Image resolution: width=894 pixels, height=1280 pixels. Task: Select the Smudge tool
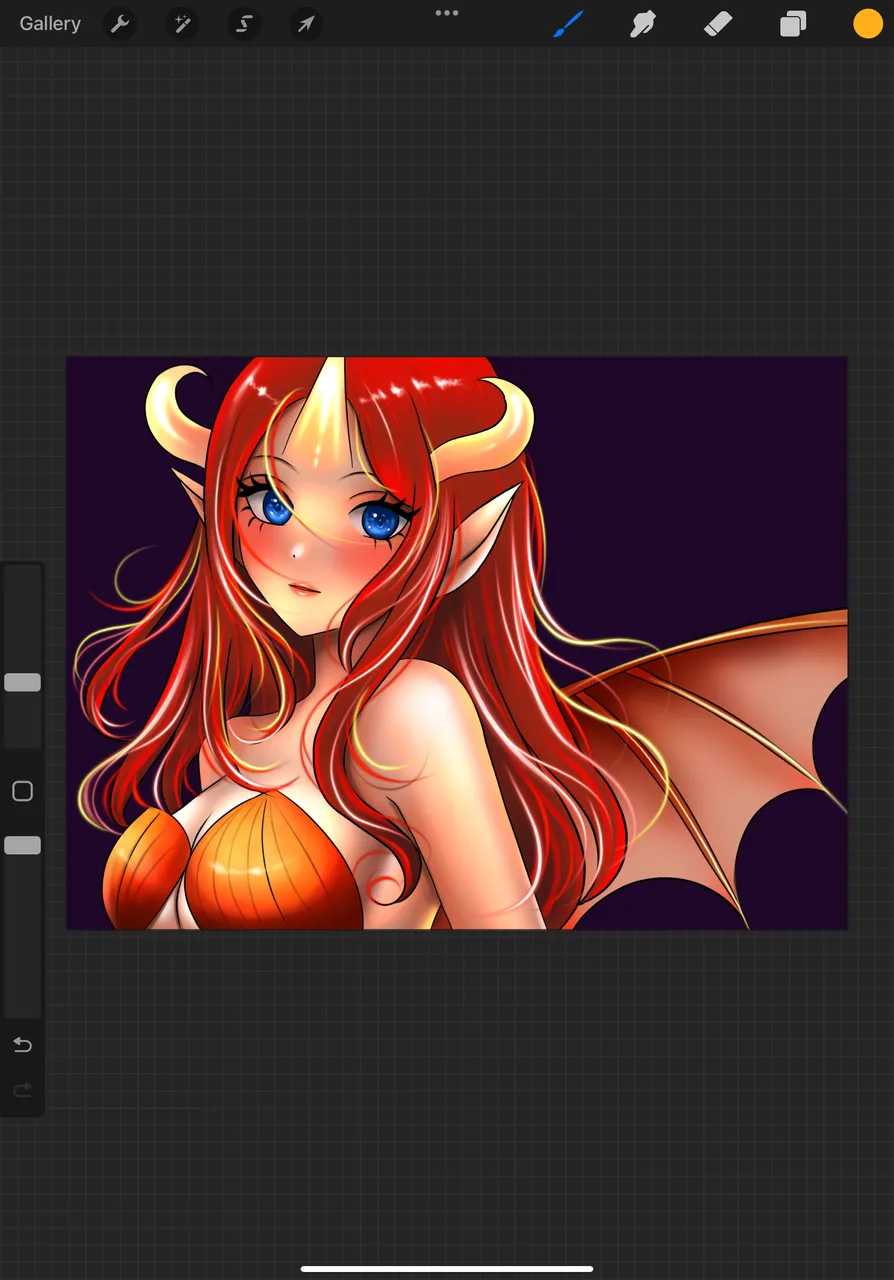643,24
